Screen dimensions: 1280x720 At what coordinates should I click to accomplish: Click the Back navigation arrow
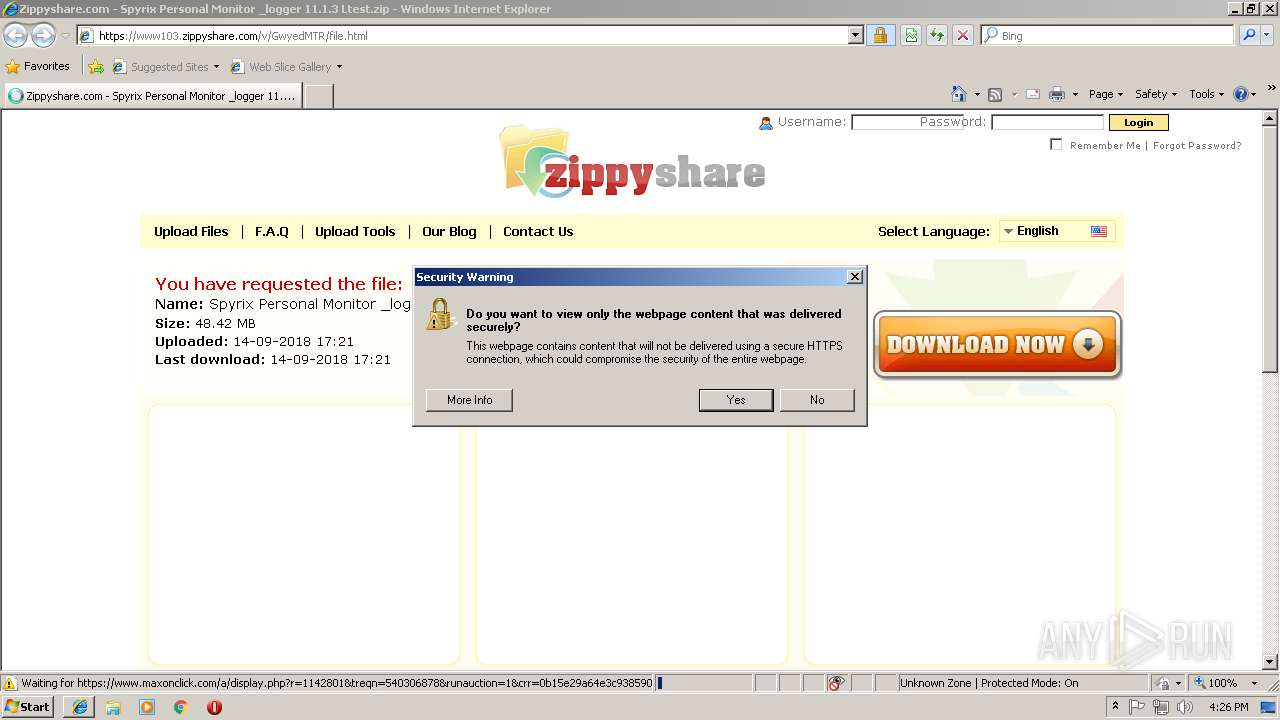15,36
